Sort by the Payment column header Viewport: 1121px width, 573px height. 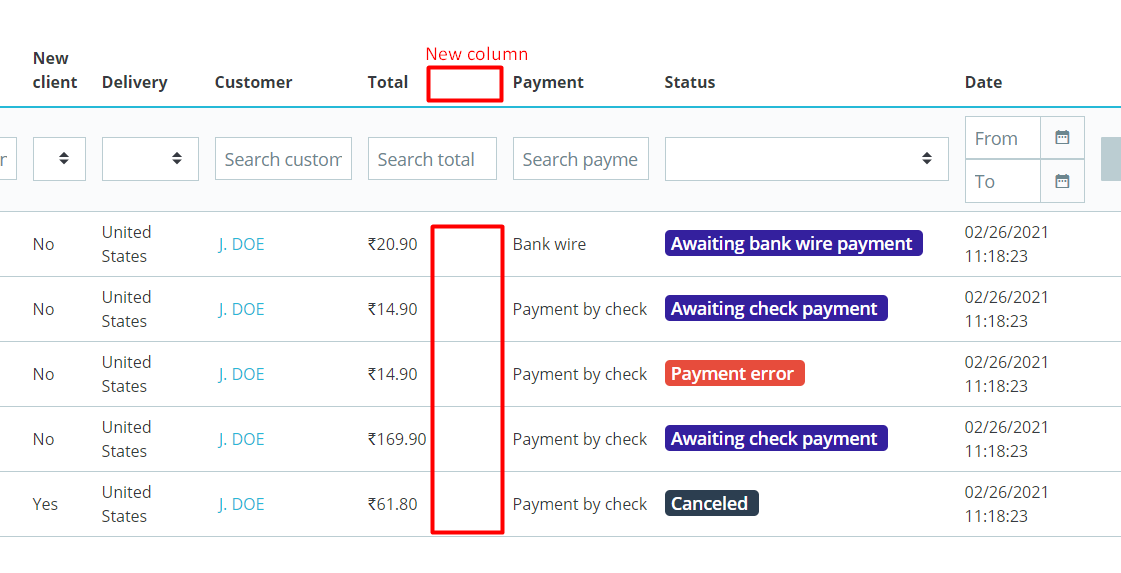click(548, 82)
